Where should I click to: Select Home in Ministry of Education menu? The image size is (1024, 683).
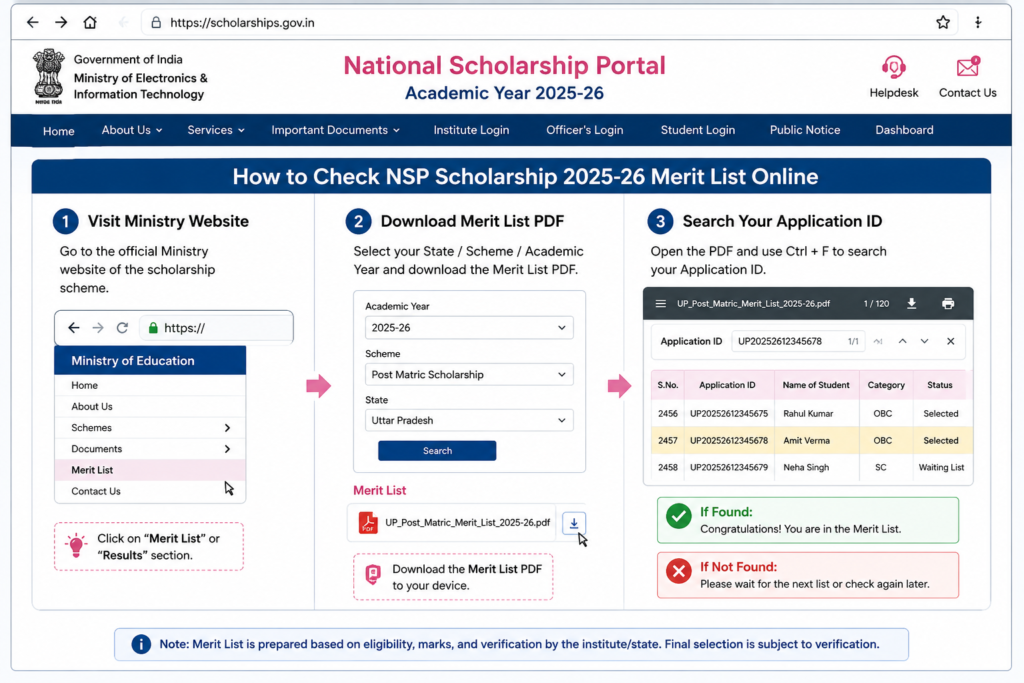[x=150, y=385]
